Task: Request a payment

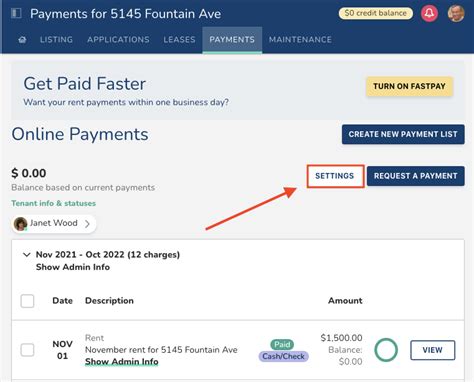Action: click(416, 176)
